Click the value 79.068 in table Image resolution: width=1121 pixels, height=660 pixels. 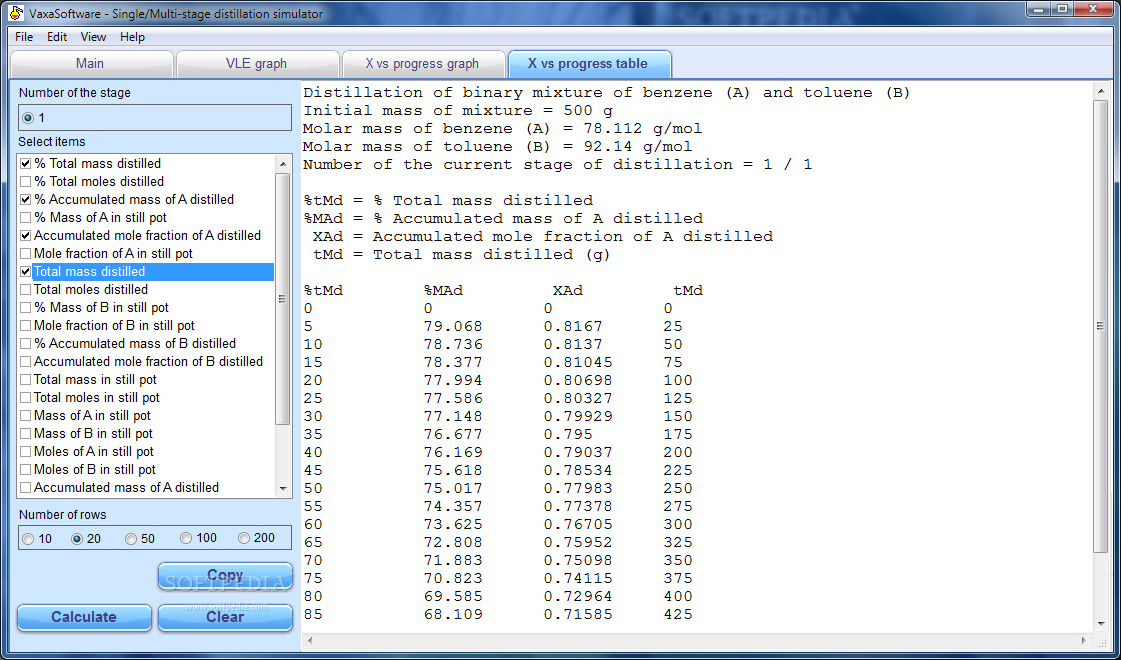[x=453, y=327]
